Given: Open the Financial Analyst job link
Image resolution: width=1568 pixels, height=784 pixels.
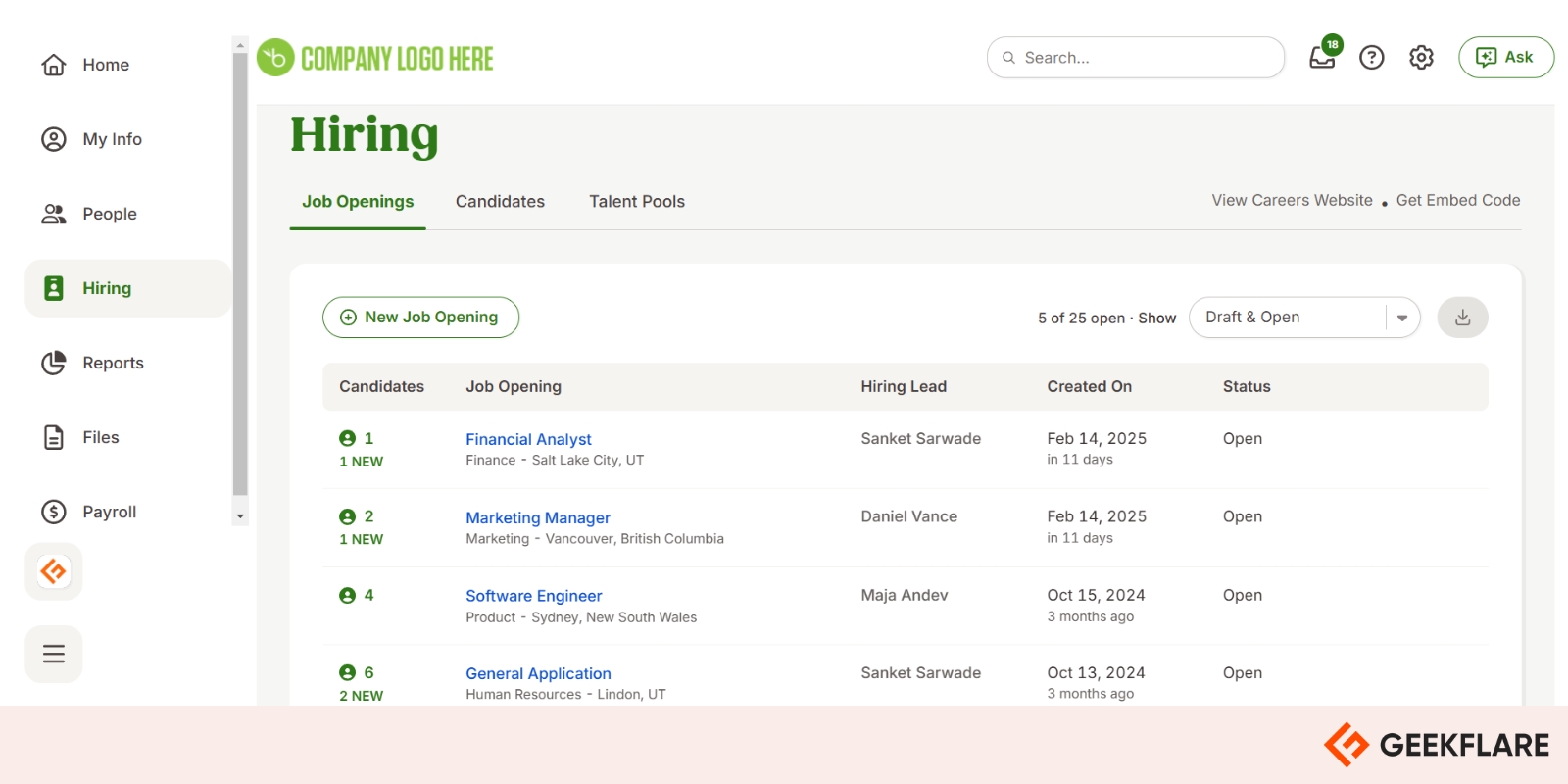Looking at the screenshot, I should click(x=528, y=439).
